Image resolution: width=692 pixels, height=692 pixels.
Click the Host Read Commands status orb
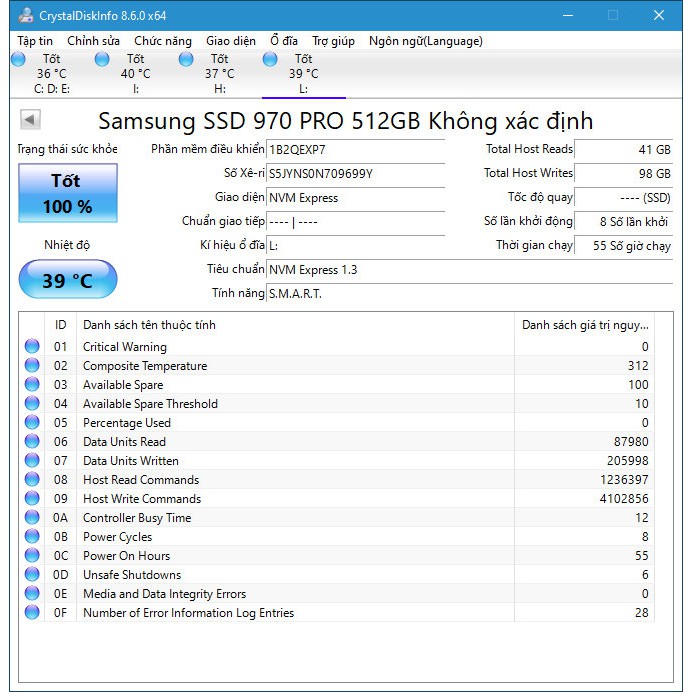click(32, 479)
